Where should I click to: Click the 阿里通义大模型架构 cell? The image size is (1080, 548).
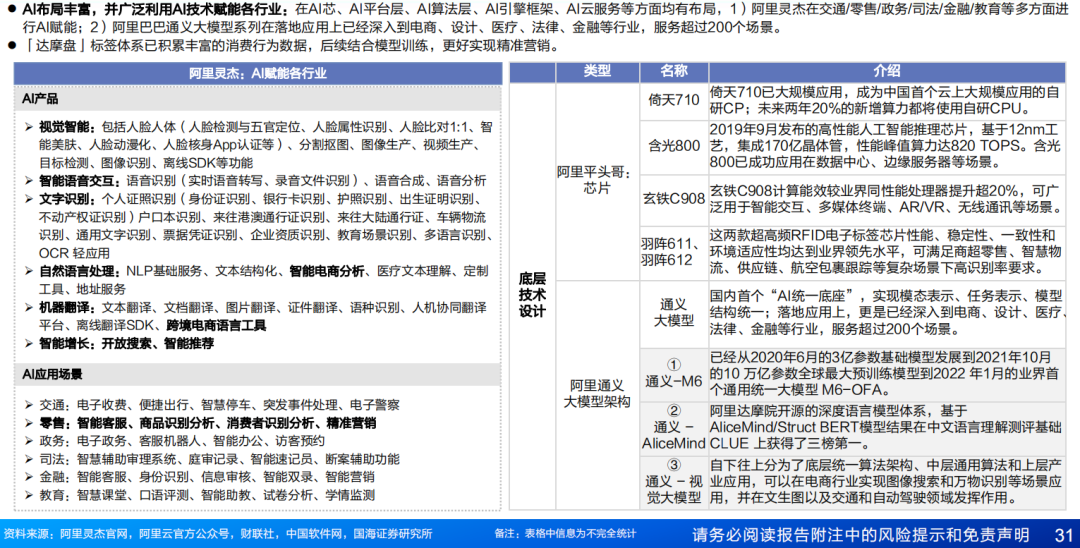[596, 394]
